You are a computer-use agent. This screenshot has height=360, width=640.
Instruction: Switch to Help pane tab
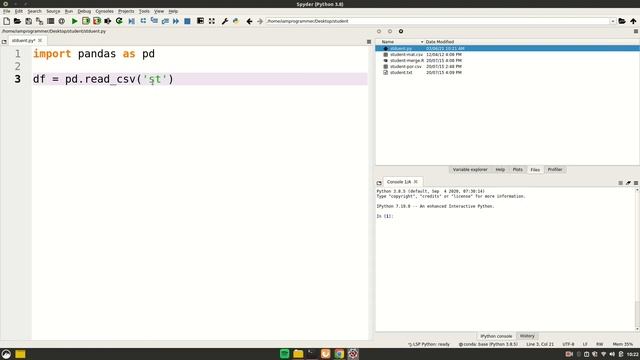(500, 169)
